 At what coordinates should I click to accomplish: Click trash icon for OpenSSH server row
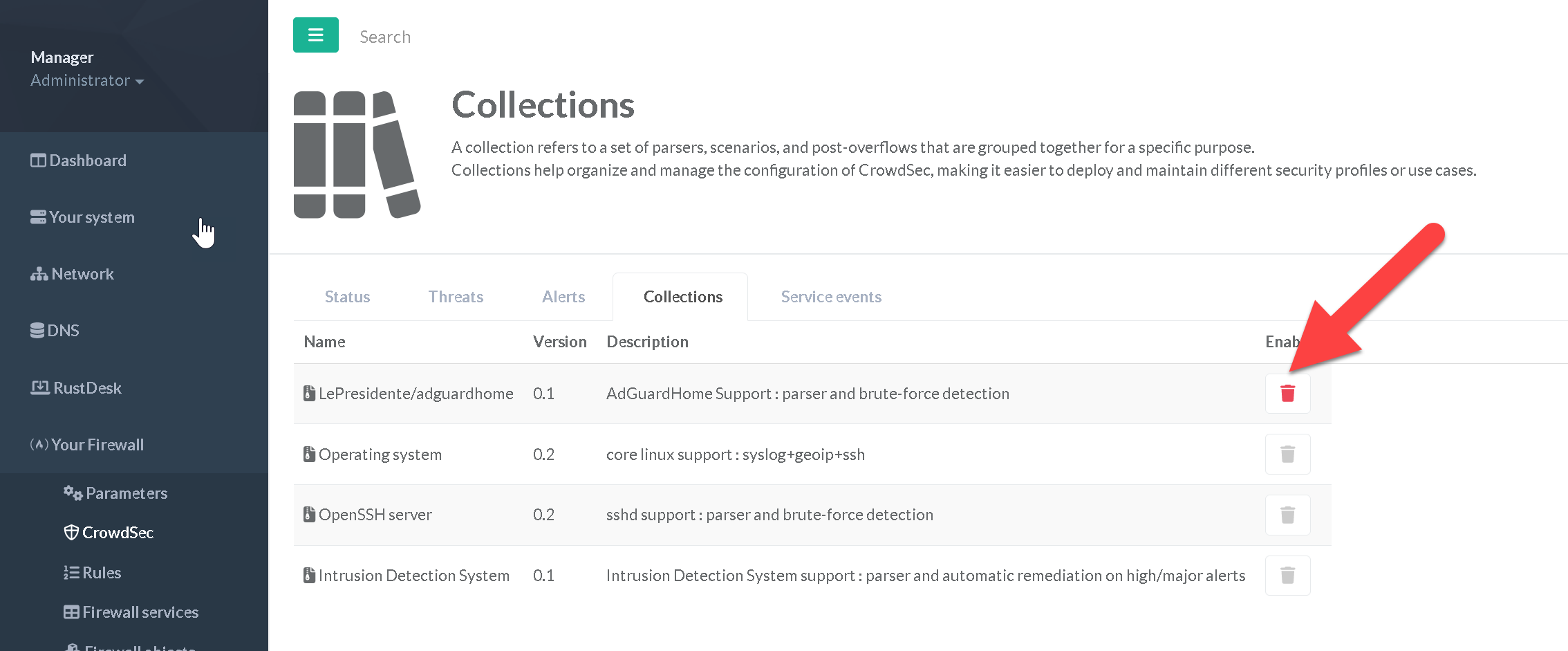(1287, 515)
